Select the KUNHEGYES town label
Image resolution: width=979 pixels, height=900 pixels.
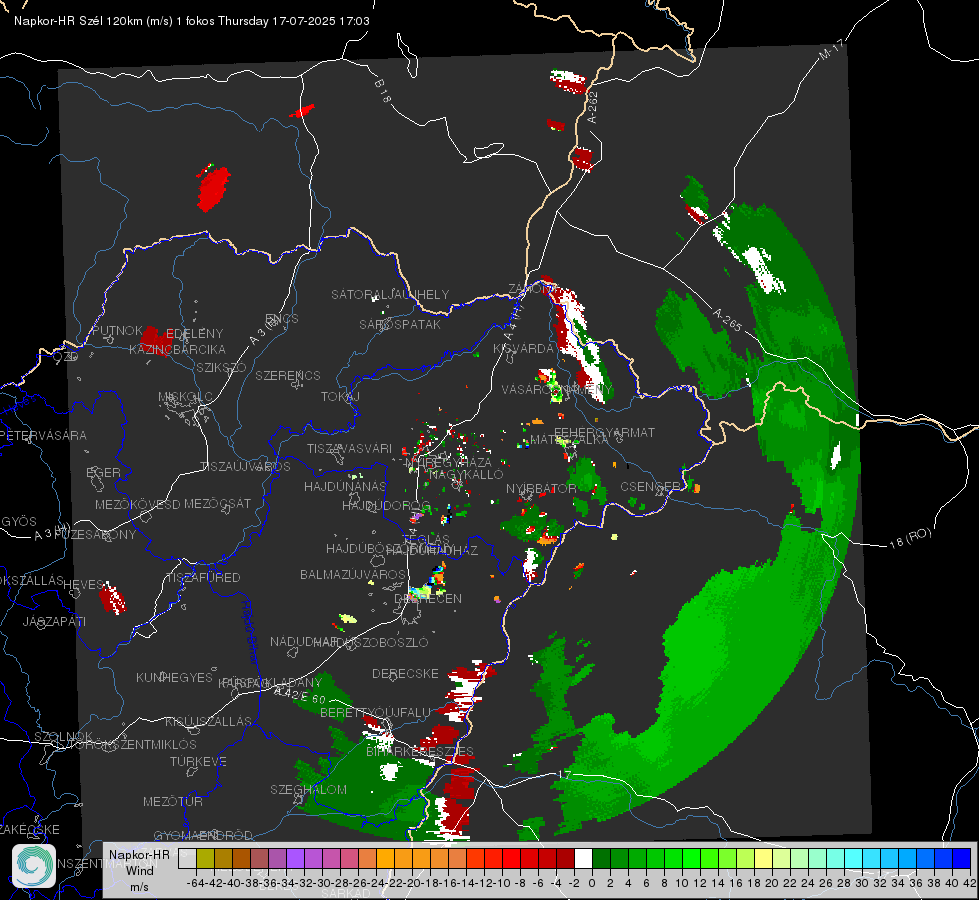coord(174,678)
